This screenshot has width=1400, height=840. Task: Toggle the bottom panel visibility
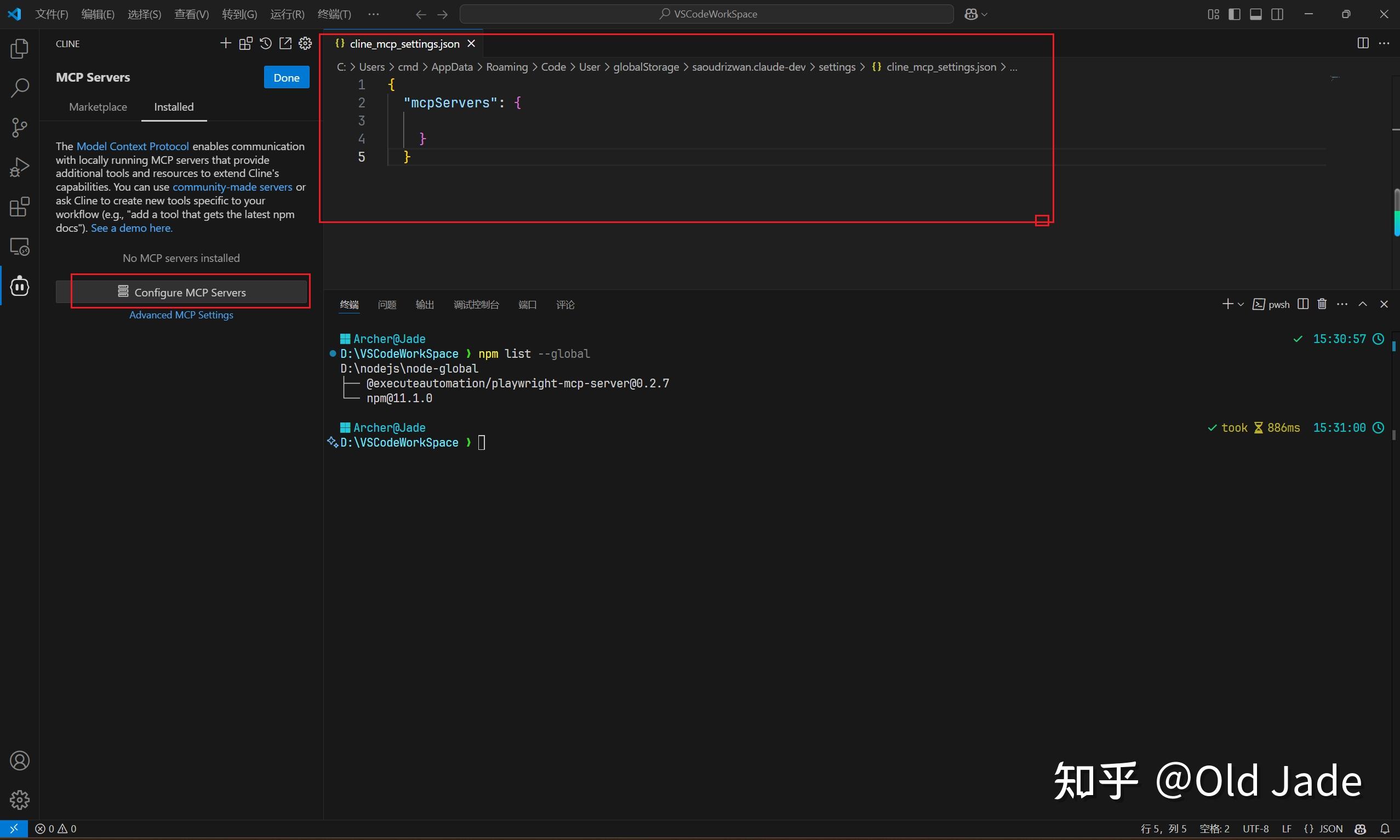[1256, 14]
